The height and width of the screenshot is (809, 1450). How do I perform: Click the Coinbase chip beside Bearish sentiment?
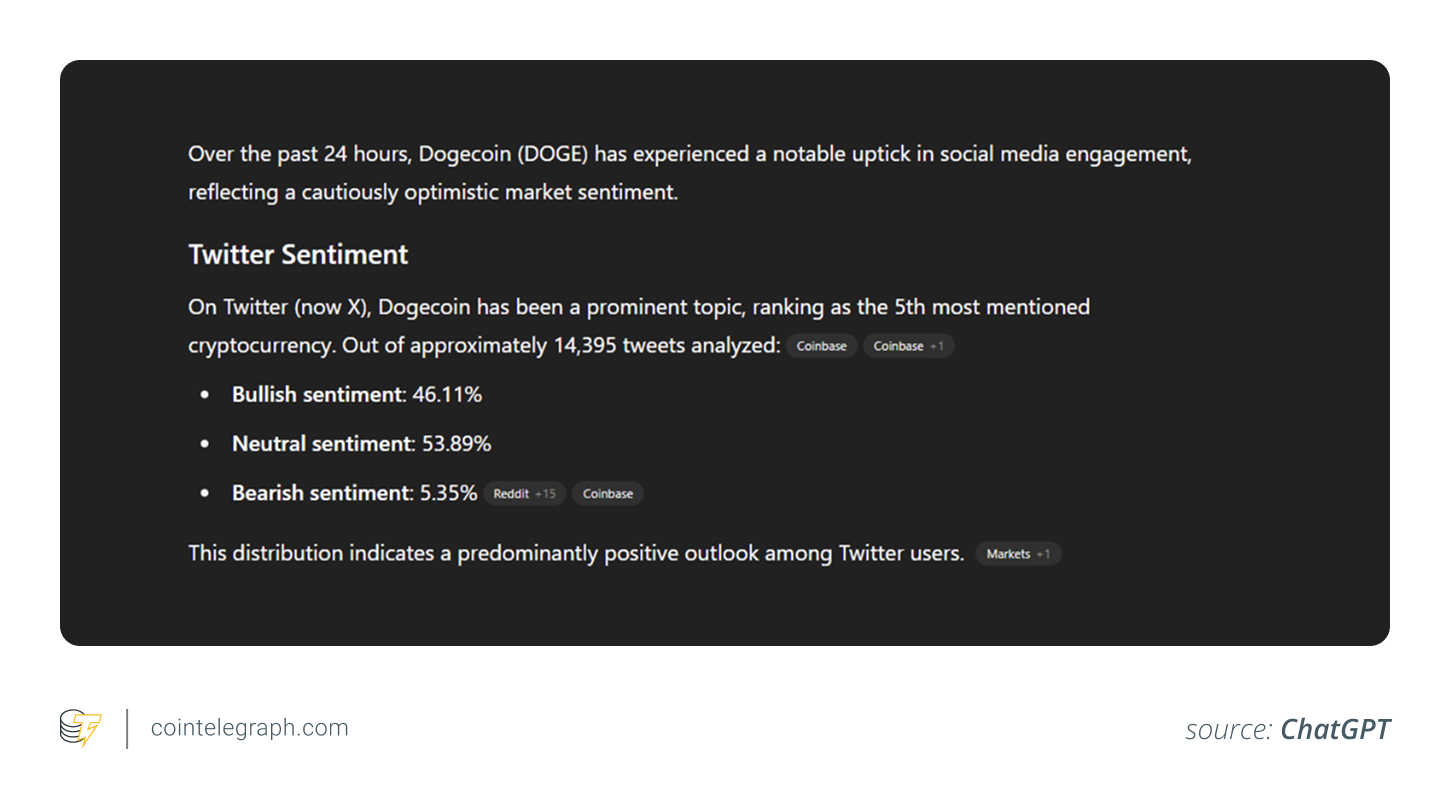[x=607, y=494]
